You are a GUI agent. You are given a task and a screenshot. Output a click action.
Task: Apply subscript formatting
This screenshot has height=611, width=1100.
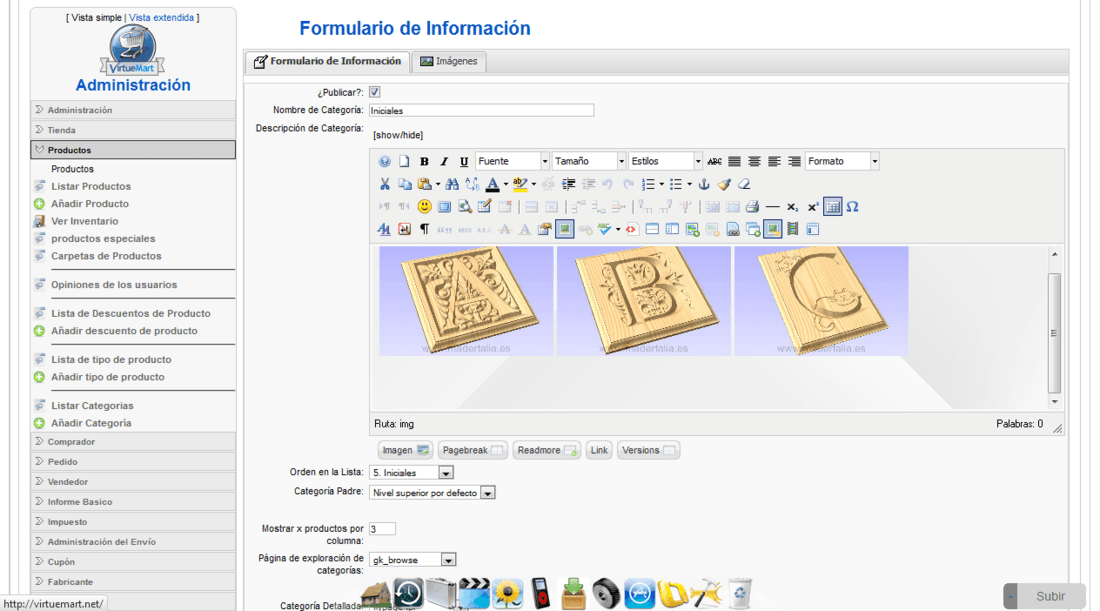pos(792,206)
